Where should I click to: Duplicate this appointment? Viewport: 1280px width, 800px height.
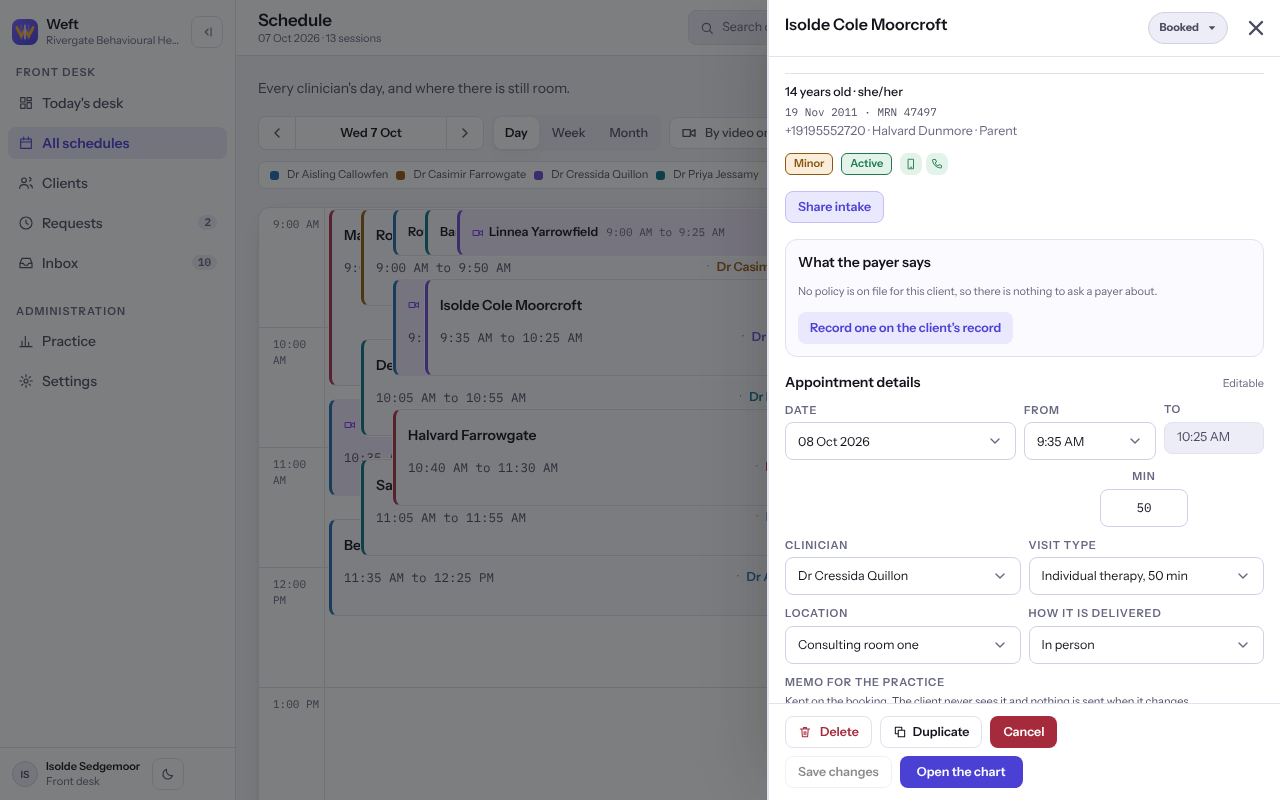pyautogui.click(x=931, y=732)
